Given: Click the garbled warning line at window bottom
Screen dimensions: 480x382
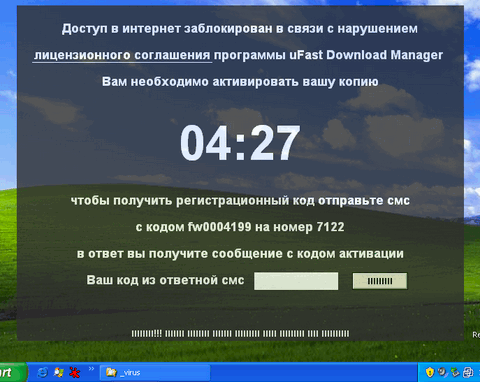Looking at the screenshot, I should 240,333.
